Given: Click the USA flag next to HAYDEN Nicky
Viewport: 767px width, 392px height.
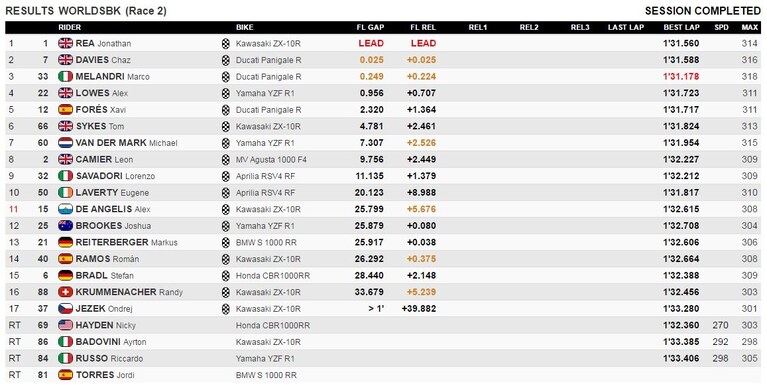Looking at the screenshot, I should click(65, 325).
